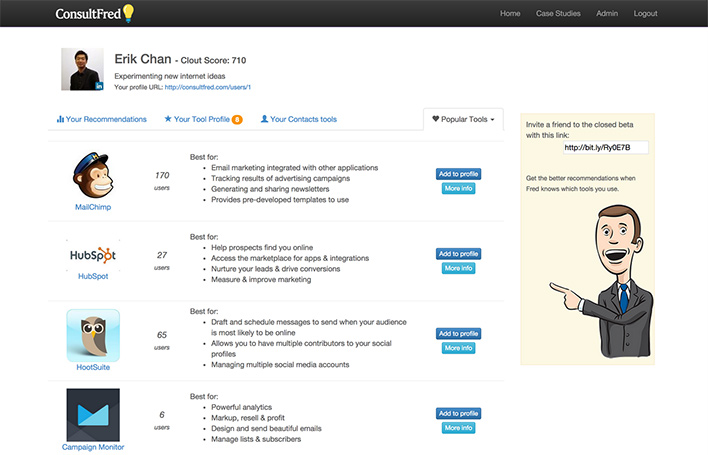Click the ConsultFred lightbulb logo
The image size is (708, 455).
[127, 13]
